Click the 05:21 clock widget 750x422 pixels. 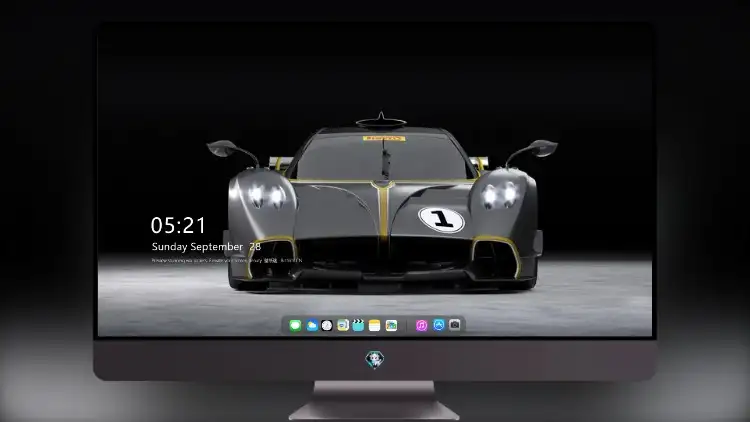pyautogui.click(x=178, y=225)
